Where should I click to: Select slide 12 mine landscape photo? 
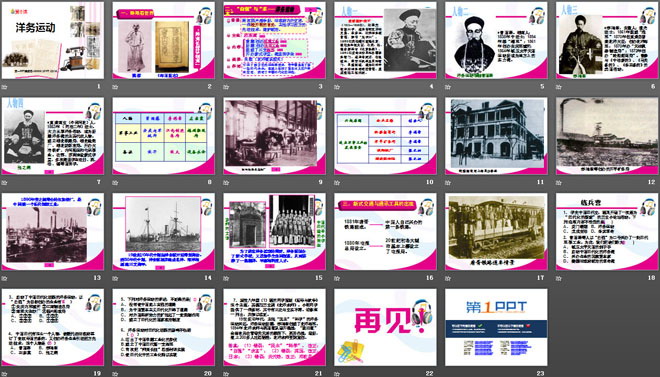(x=607, y=136)
